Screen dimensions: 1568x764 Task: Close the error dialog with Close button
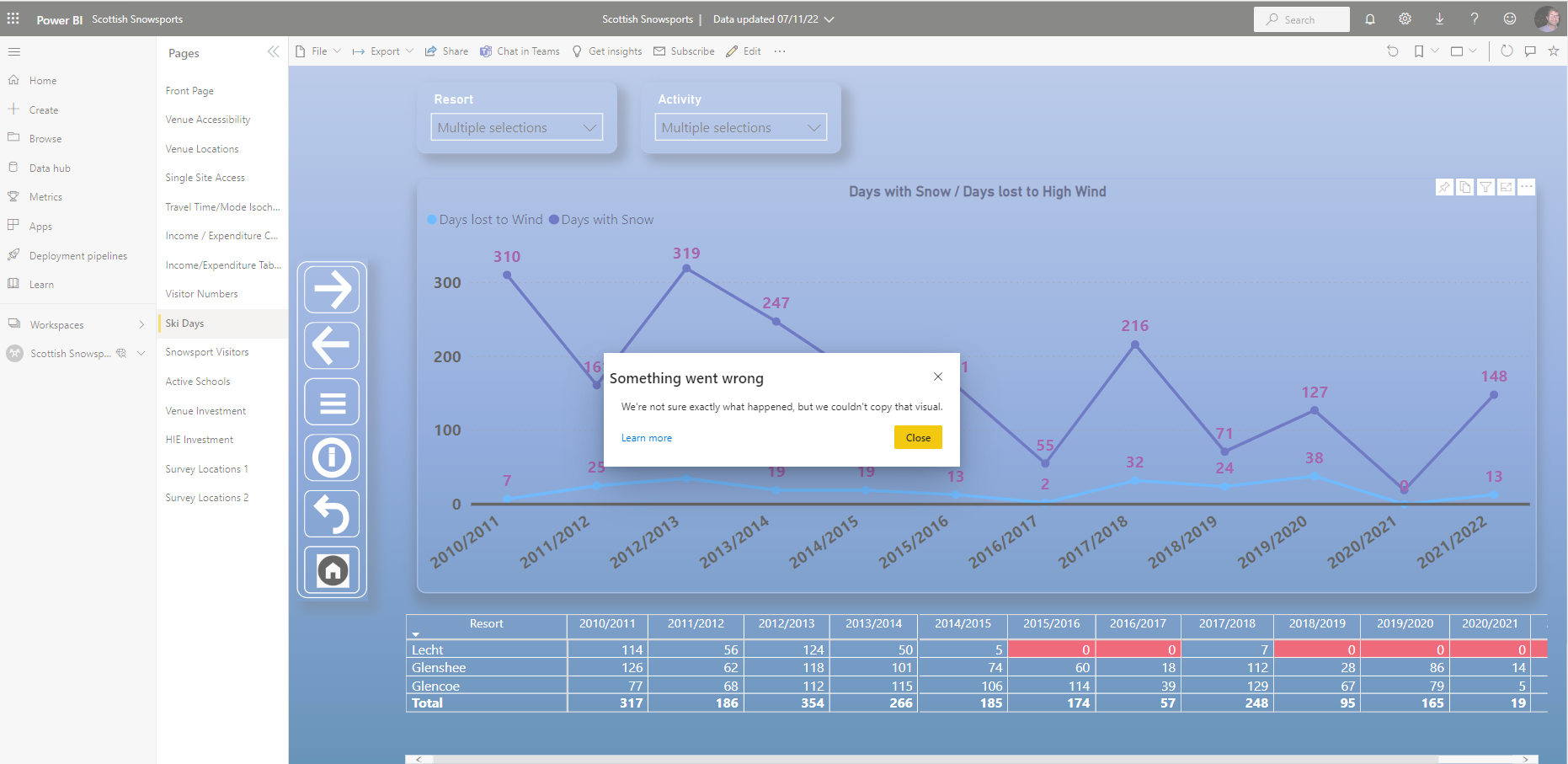pyautogui.click(x=918, y=438)
